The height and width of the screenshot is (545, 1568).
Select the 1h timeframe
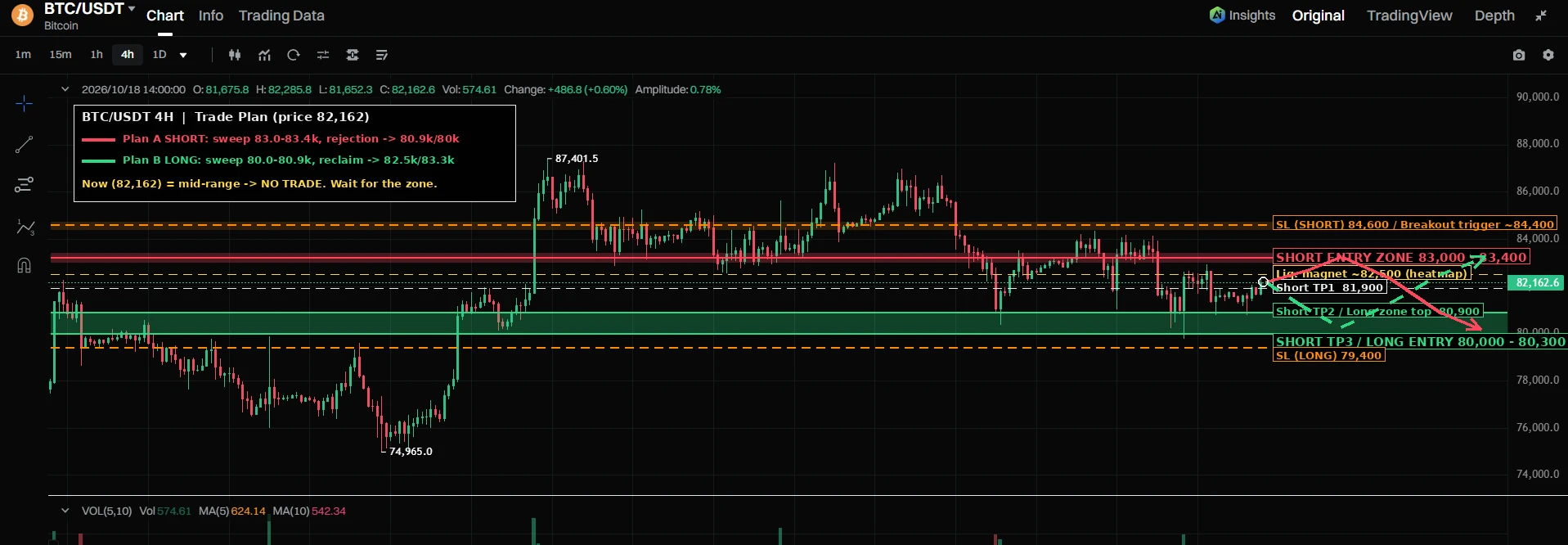tap(97, 55)
